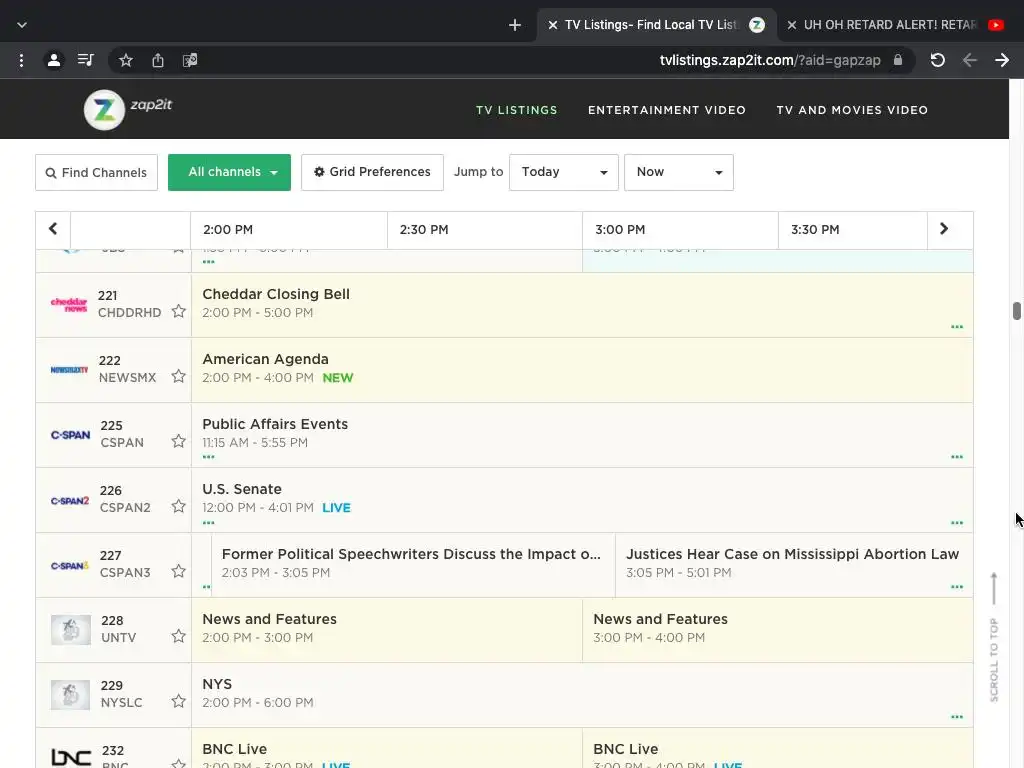1024x768 pixels.
Task: Click the URL address field
Action: click(x=769, y=61)
